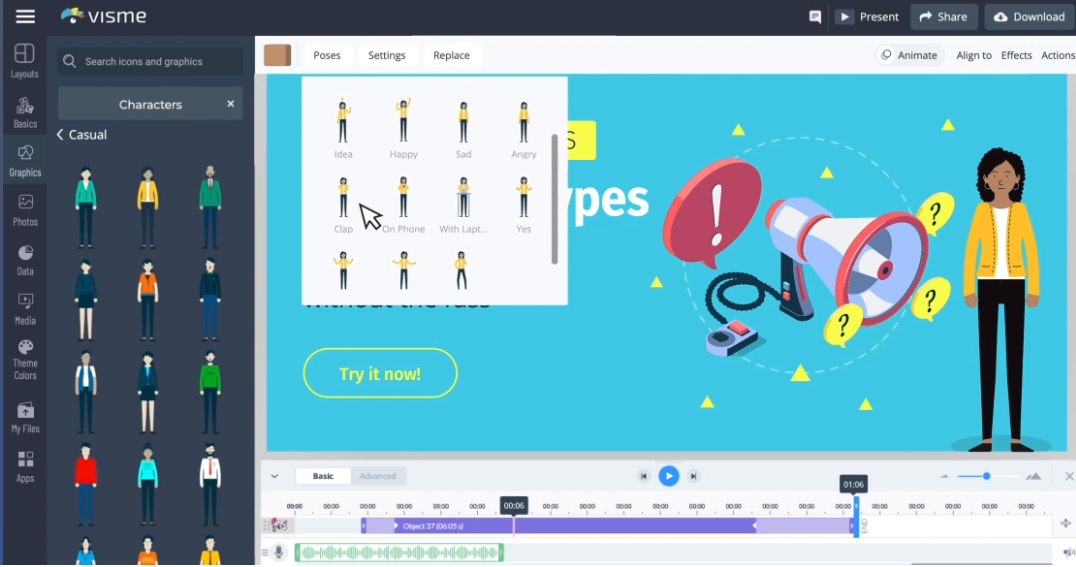Collapse the timeline panel chevron
Image resolution: width=1076 pixels, height=567 pixels.
[274, 476]
